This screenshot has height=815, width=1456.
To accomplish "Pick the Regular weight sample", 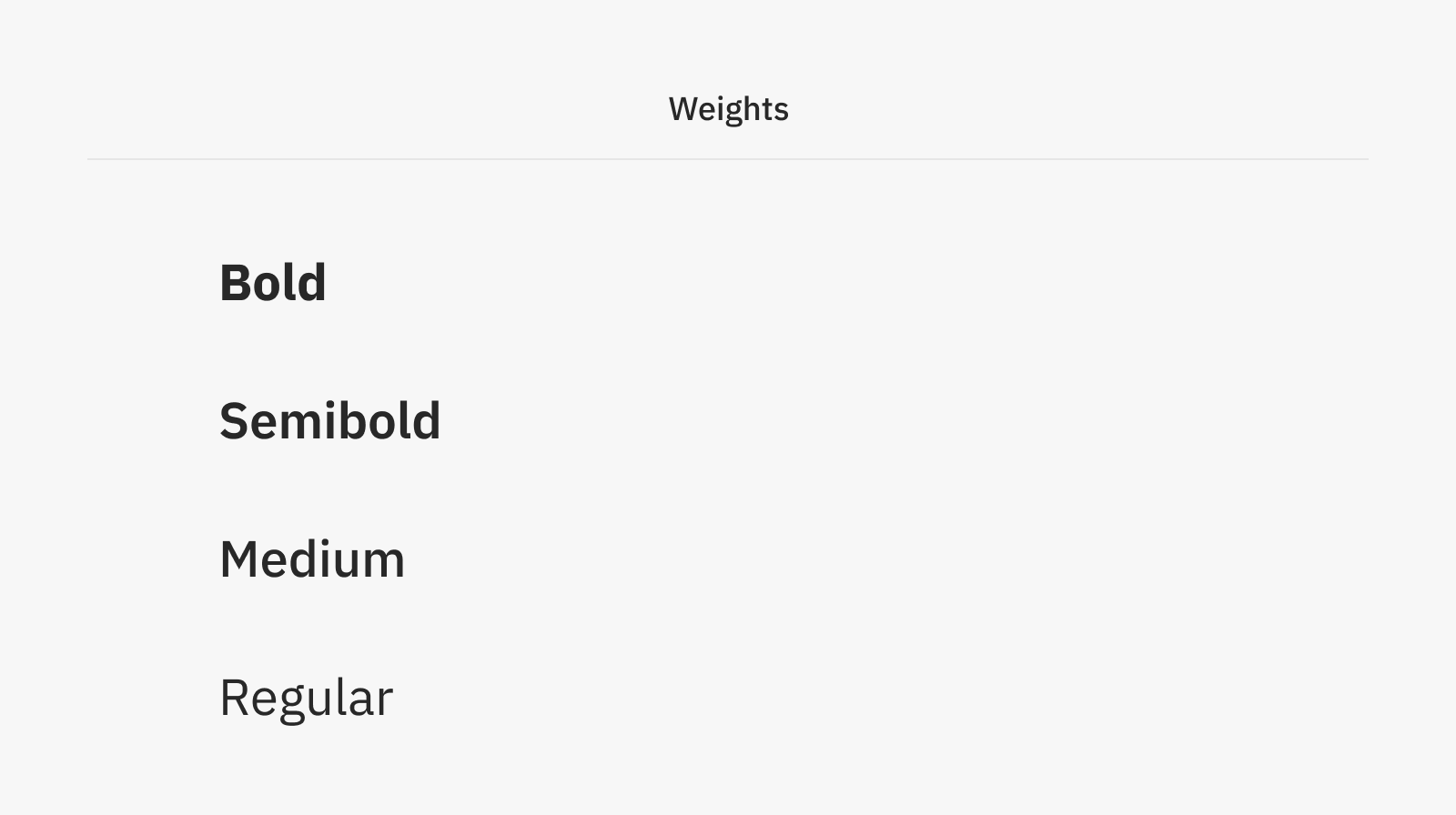I will pos(306,699).
